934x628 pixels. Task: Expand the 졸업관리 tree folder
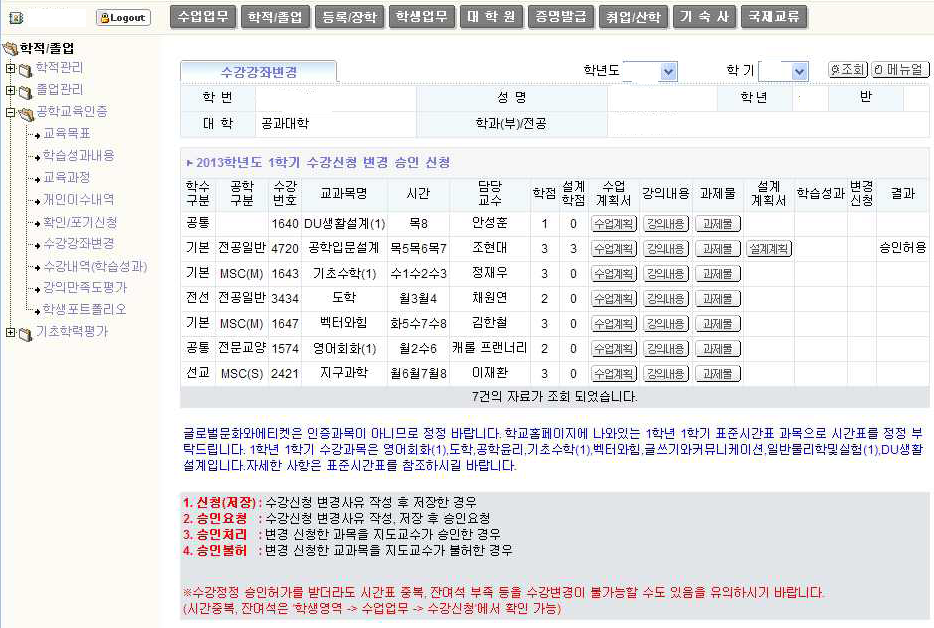[11, 90]
